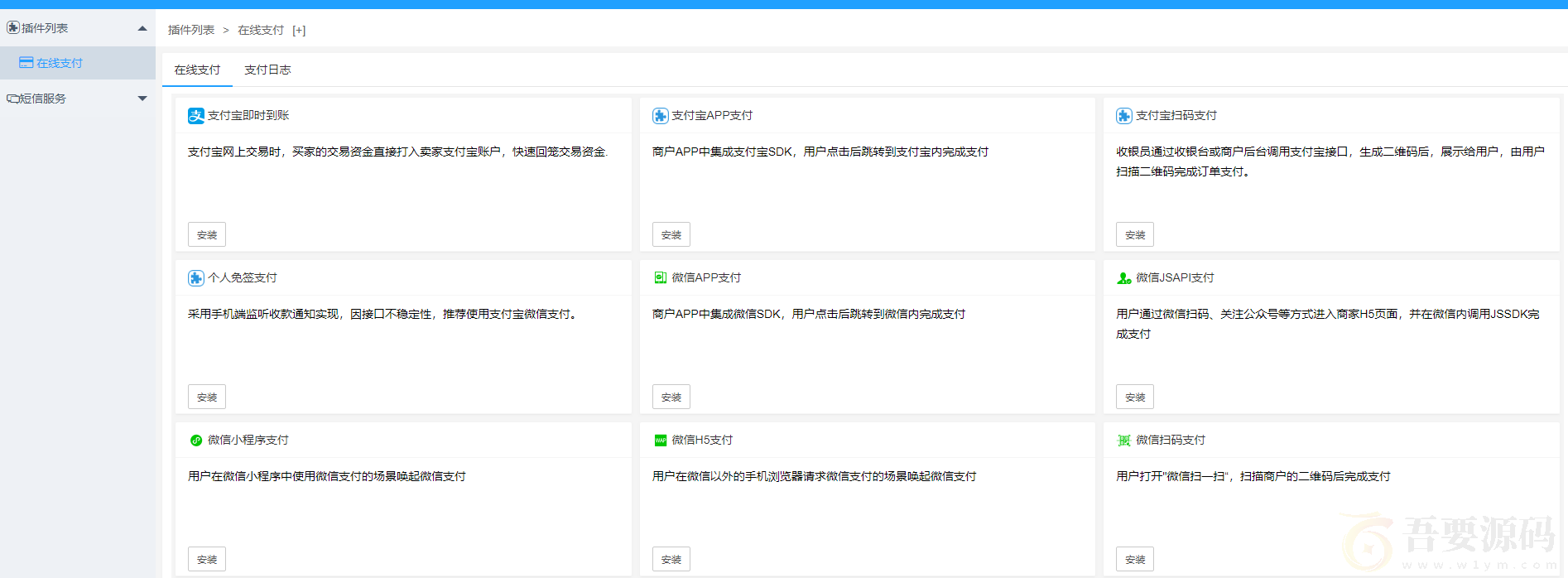This screenshot has height=578, width=1568.
Task: Open the 插件列表 sidebar menu
Action: point(78,28)
